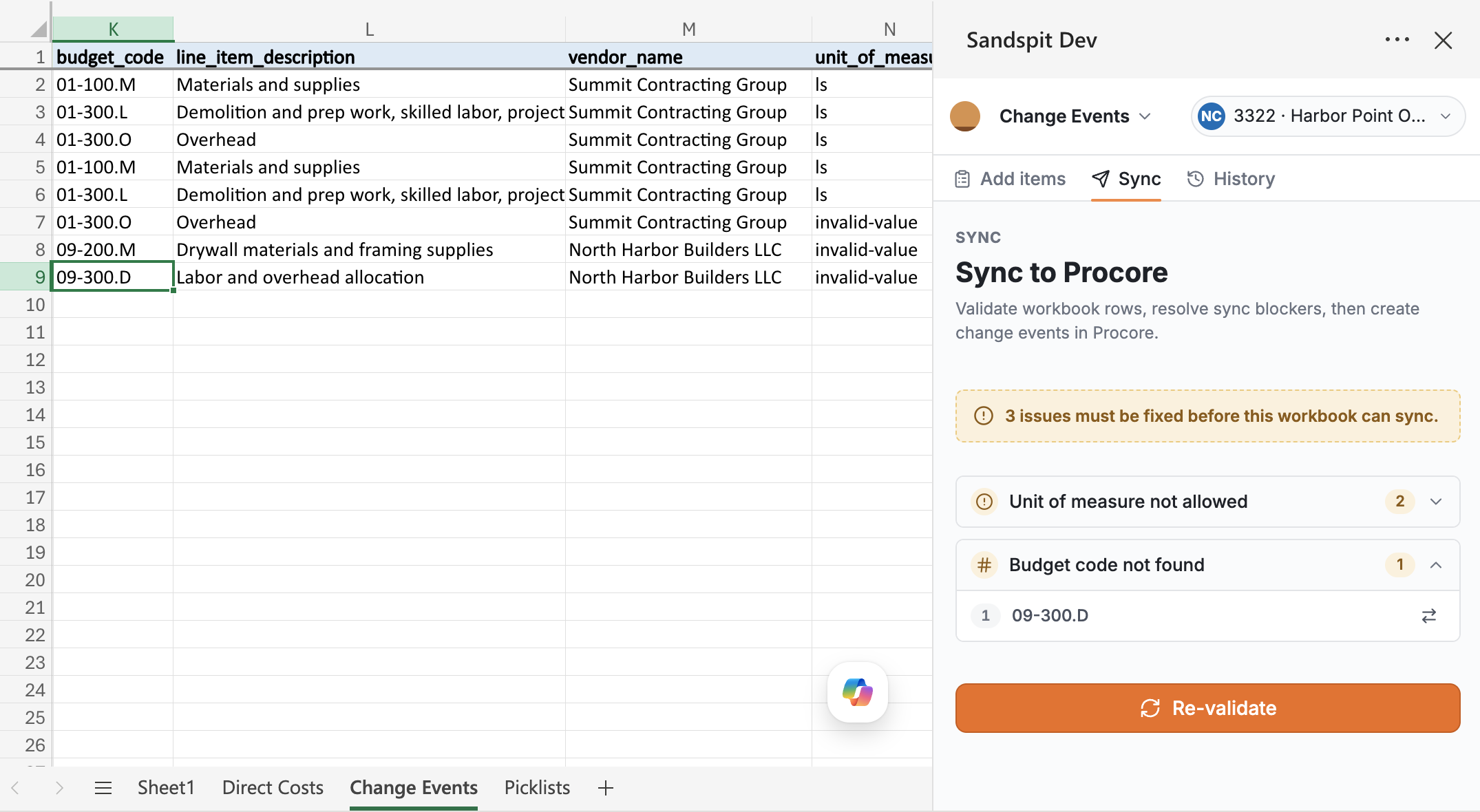
Task: Click the warning icon in the issues banner
Action: (x=984, y=416)
